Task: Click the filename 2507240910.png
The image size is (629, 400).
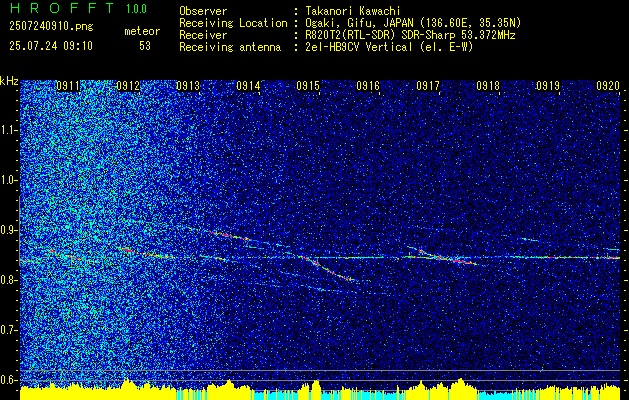Action: tap(51, 27)
